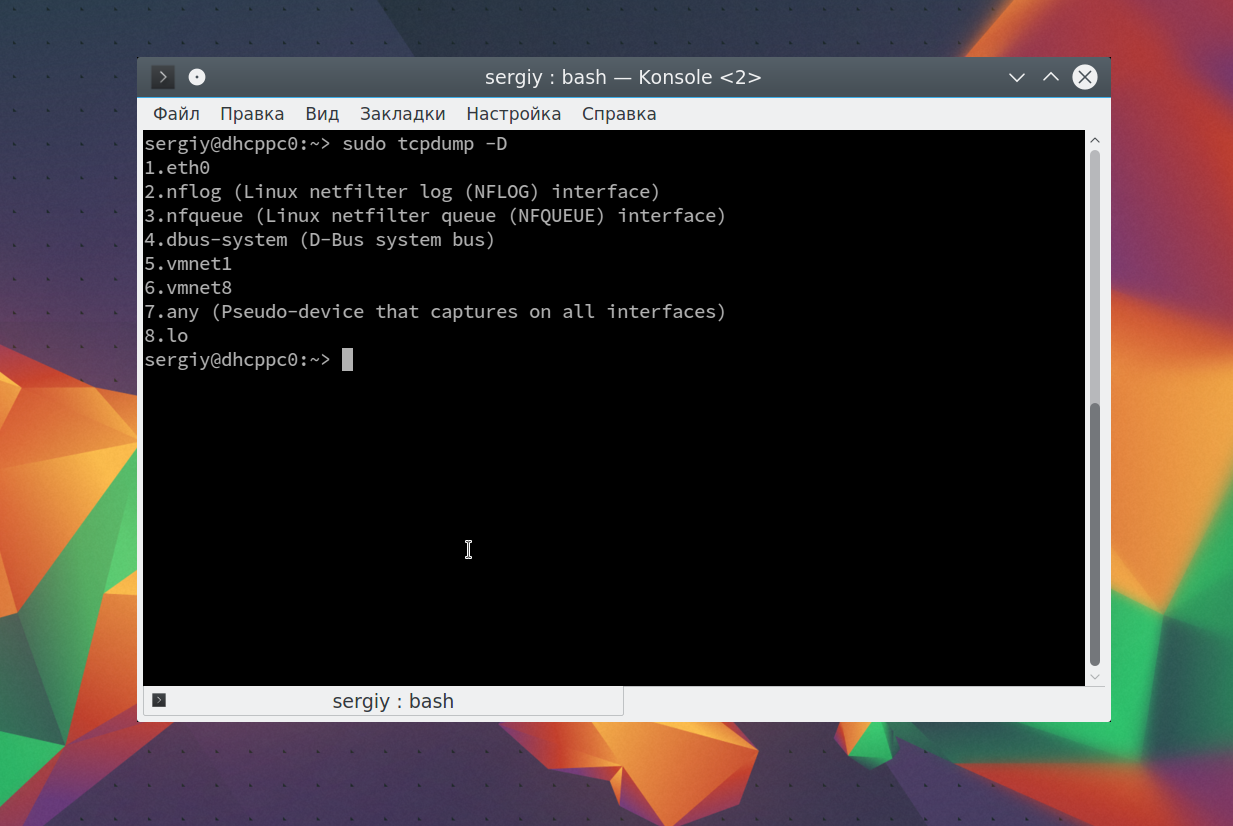This screenshot has height=826, width=1233.
Task: Click the '6.vmnet8' output line
Action: 188,288
